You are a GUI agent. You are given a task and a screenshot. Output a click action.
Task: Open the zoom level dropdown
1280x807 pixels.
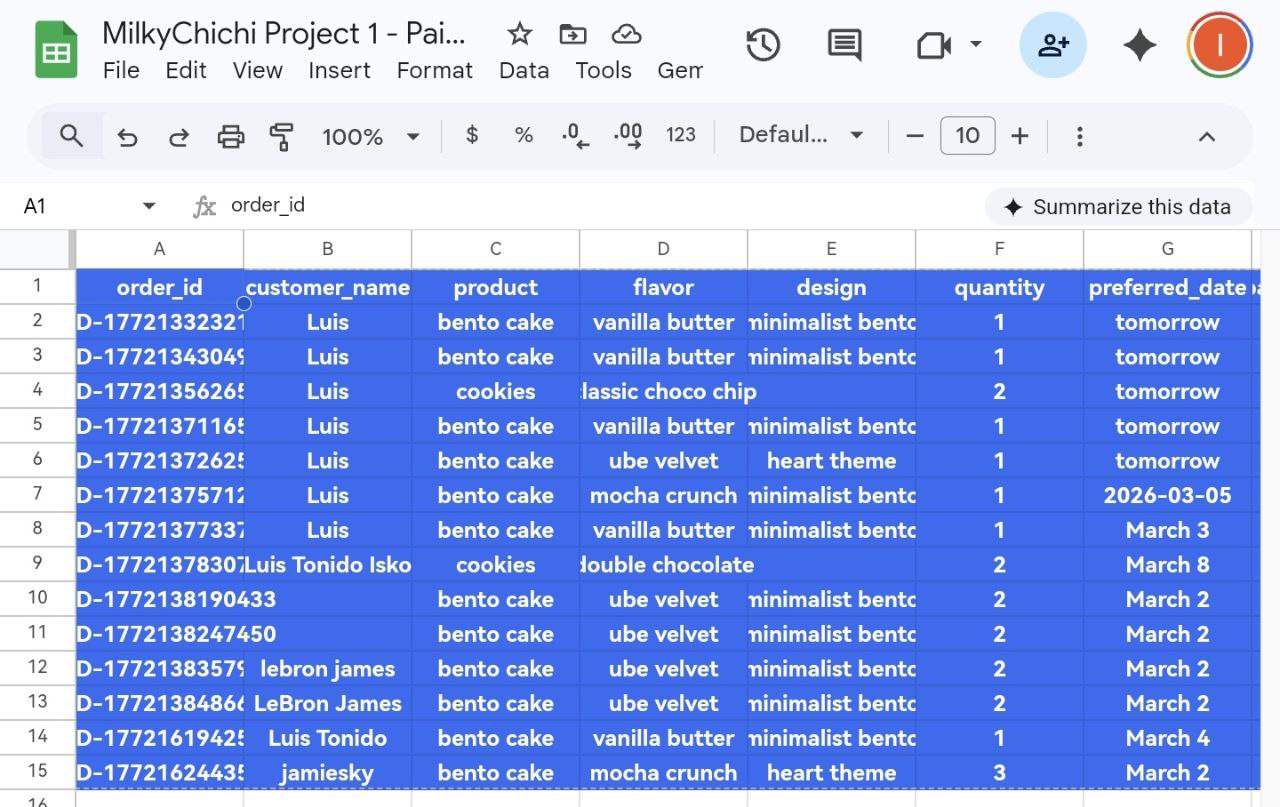(x=371, y=135)
